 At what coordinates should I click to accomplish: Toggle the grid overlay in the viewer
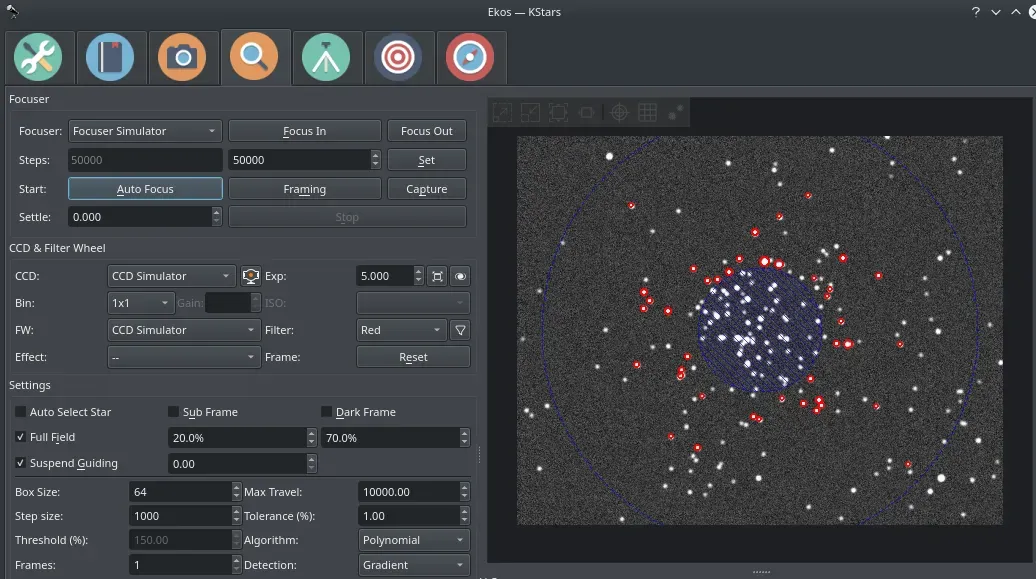click(647, 112)
